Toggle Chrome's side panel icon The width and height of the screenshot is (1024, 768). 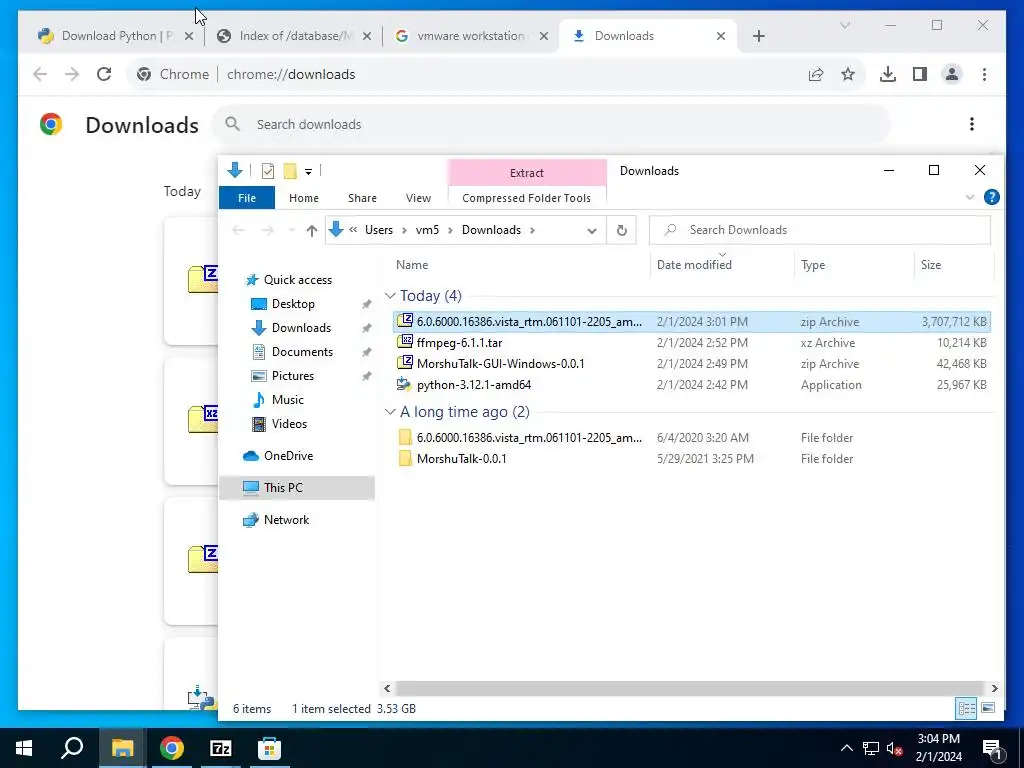(920, 74)
